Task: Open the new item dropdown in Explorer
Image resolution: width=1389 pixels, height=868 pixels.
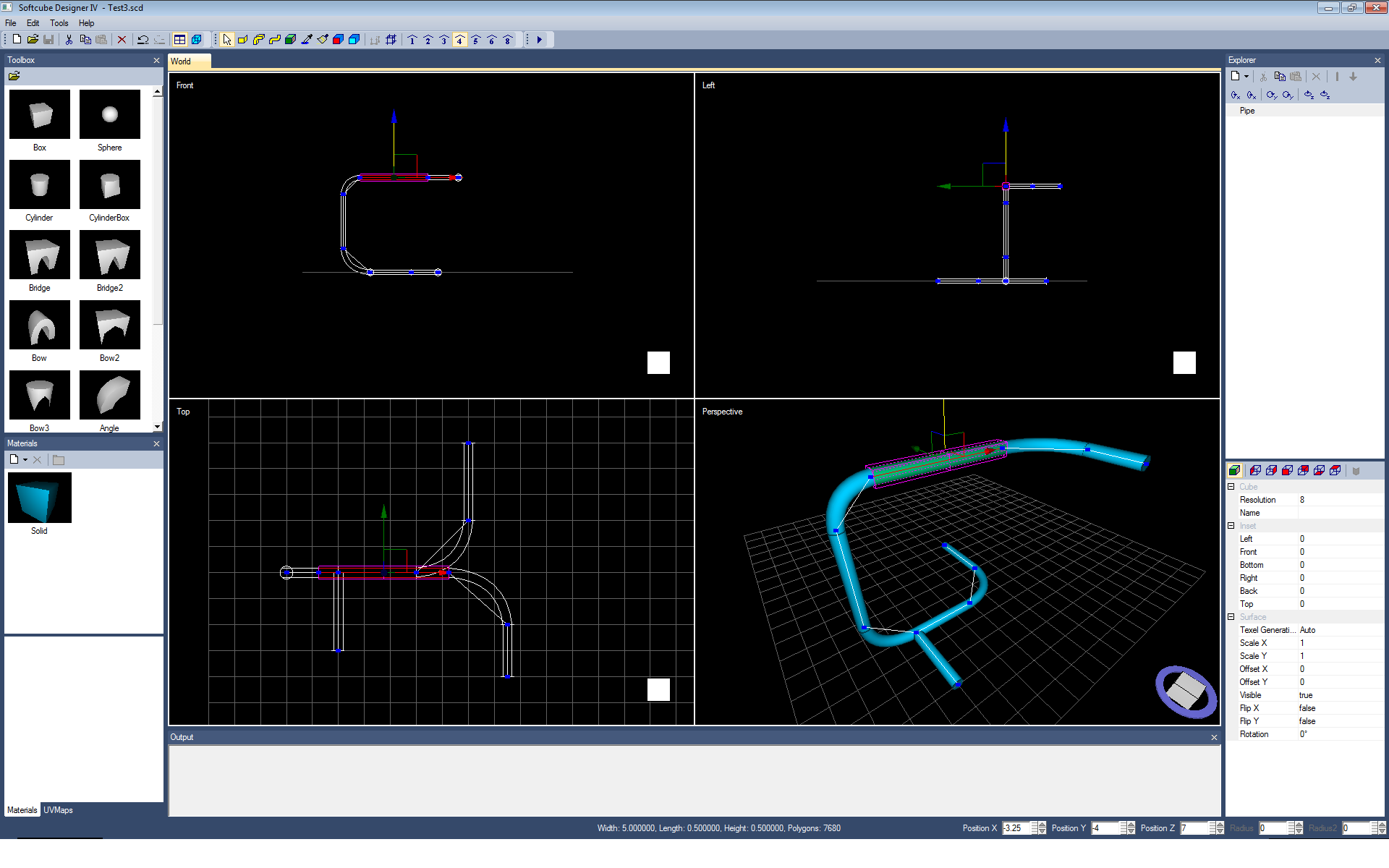Action: 1246,77
